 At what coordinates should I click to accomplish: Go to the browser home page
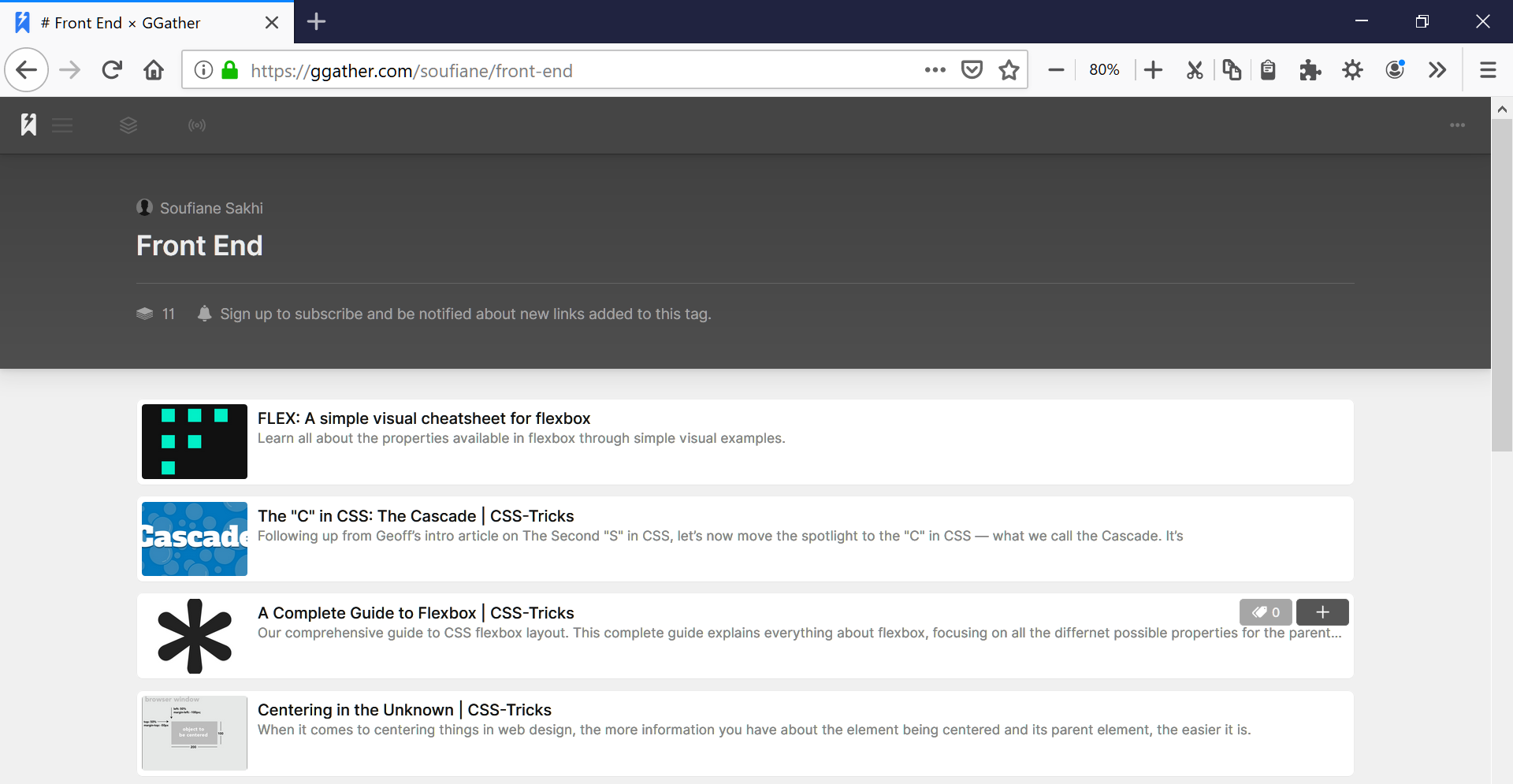coord(154,70)
